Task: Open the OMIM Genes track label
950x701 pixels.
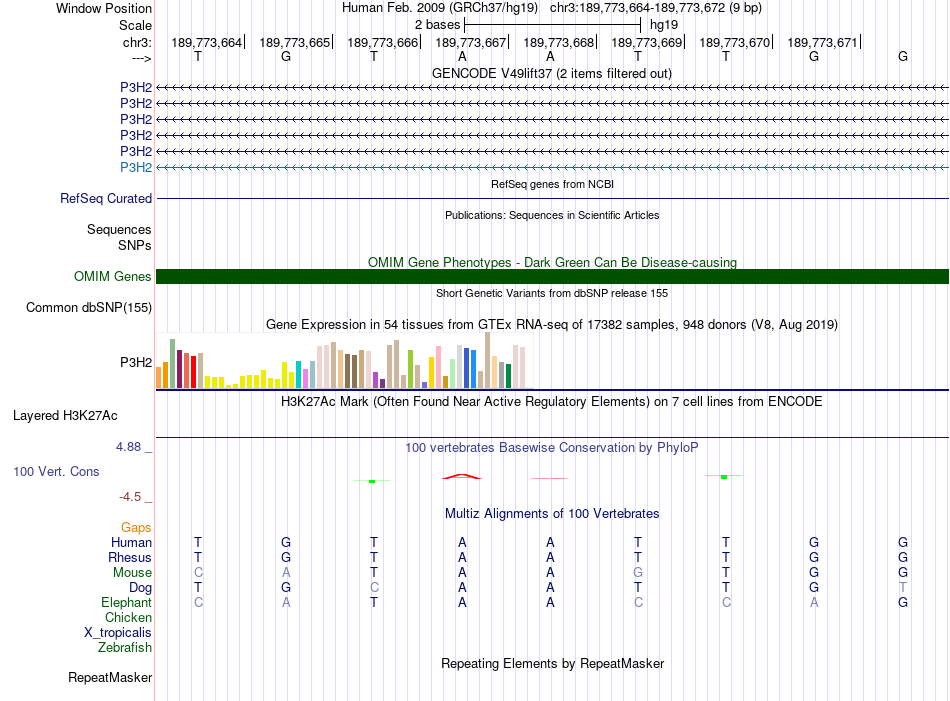Action: pyautogui.click(x=113, y=277)
